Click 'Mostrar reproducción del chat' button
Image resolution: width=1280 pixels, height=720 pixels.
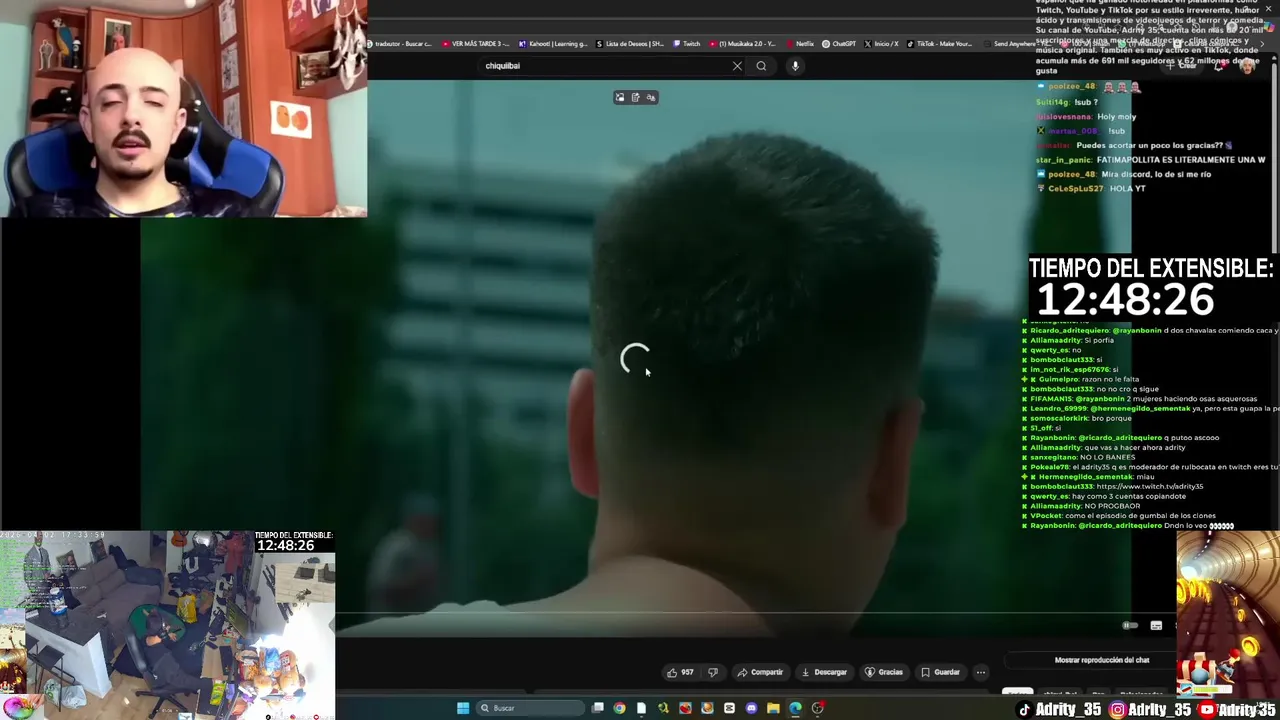click(1101, 660)
